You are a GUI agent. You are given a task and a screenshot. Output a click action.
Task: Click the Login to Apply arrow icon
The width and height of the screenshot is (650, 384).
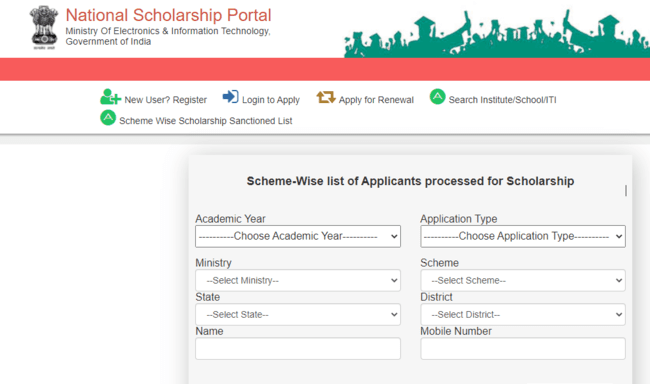click(x=230, y=97)
